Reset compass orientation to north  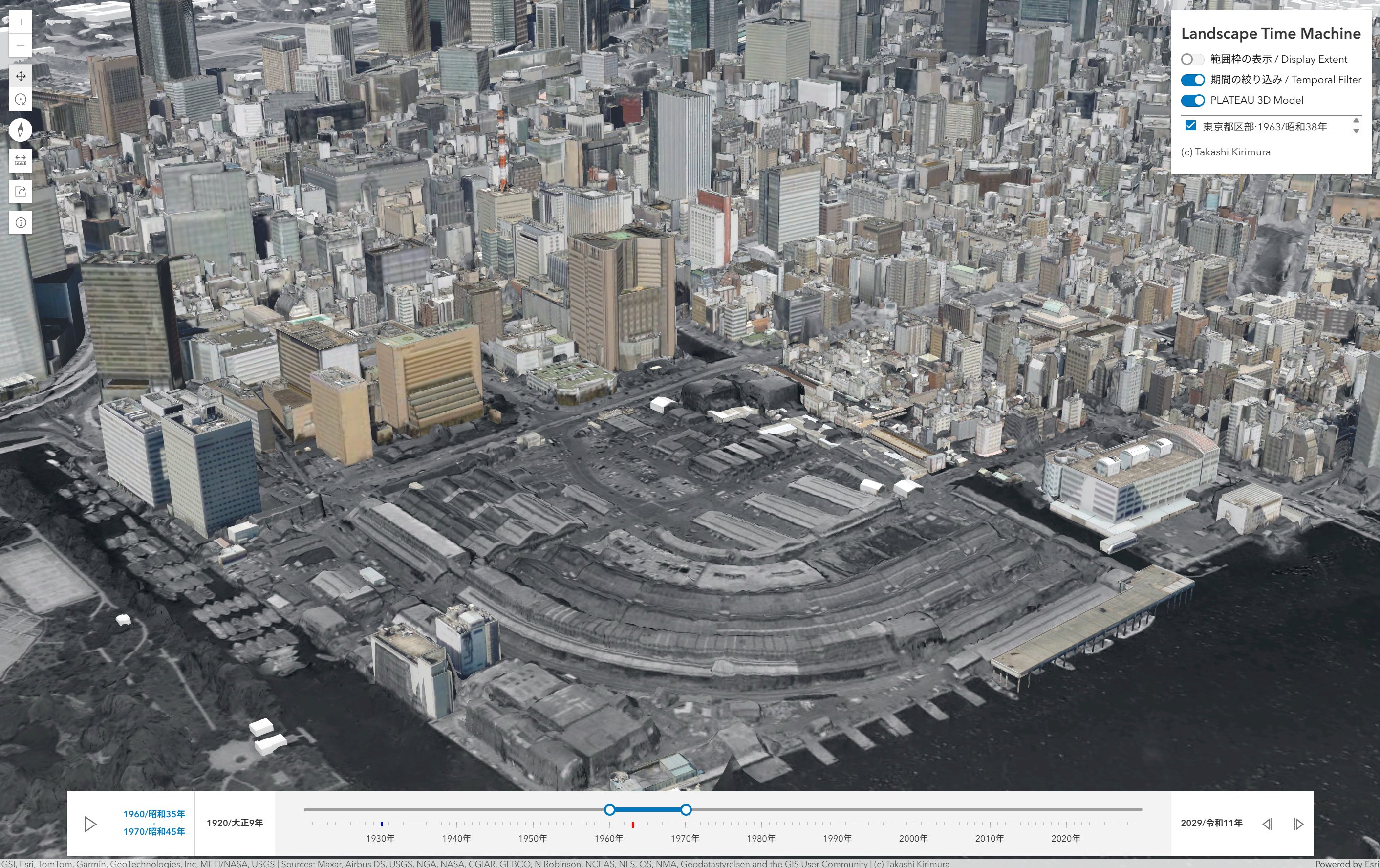(21, 130)
